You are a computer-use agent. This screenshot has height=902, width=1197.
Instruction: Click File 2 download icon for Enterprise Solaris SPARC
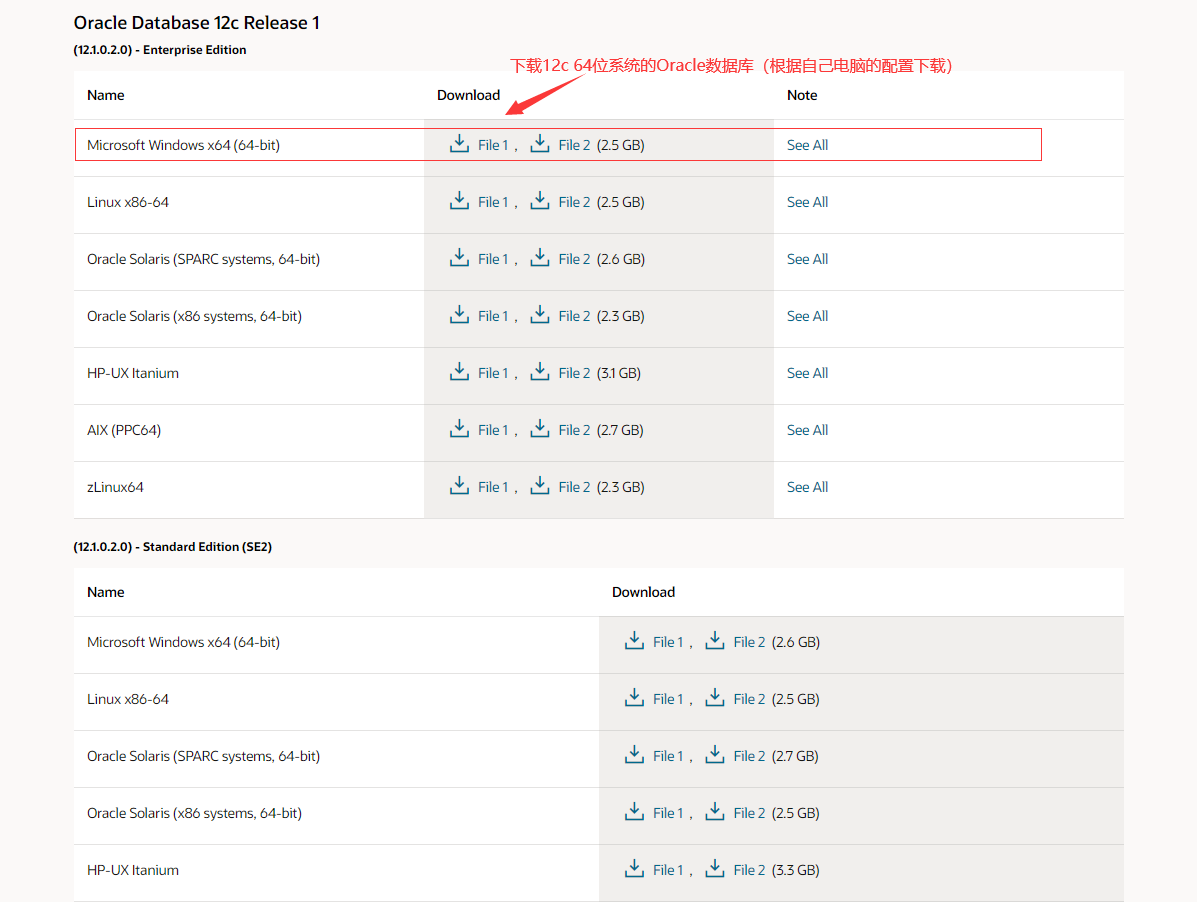(x=540, y=258)
